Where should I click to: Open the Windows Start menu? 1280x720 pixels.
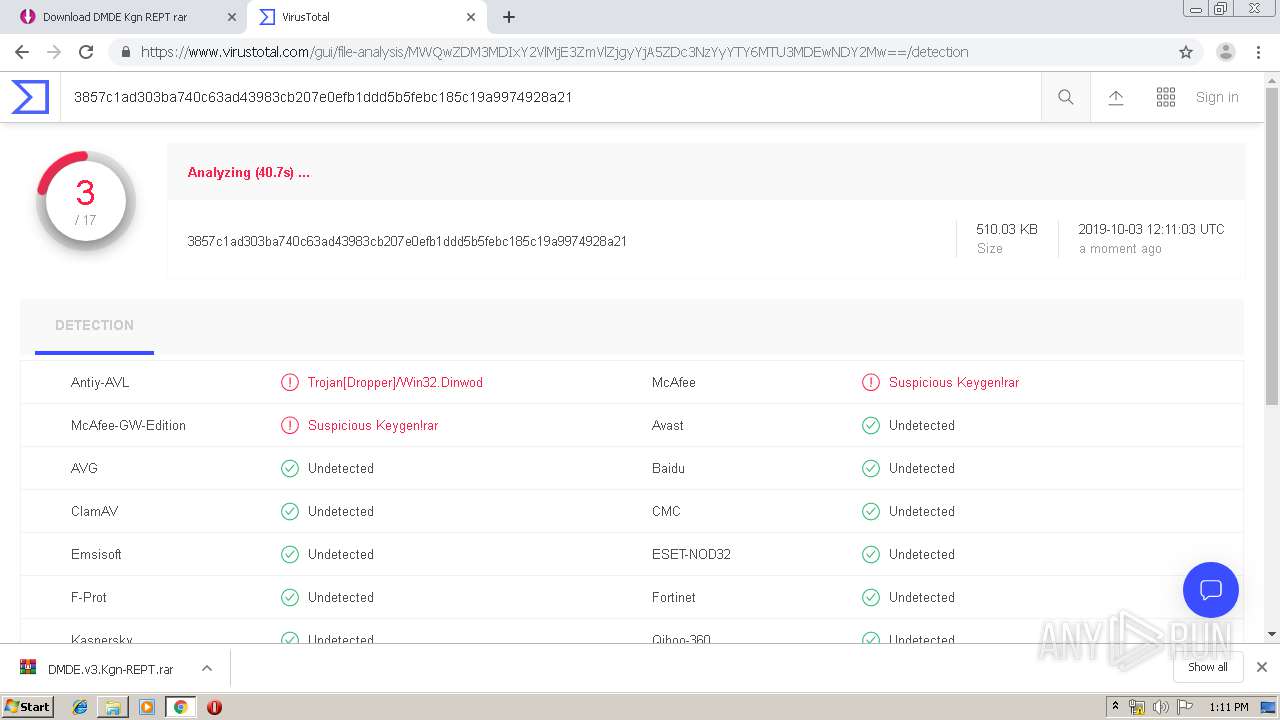point(28,706)
